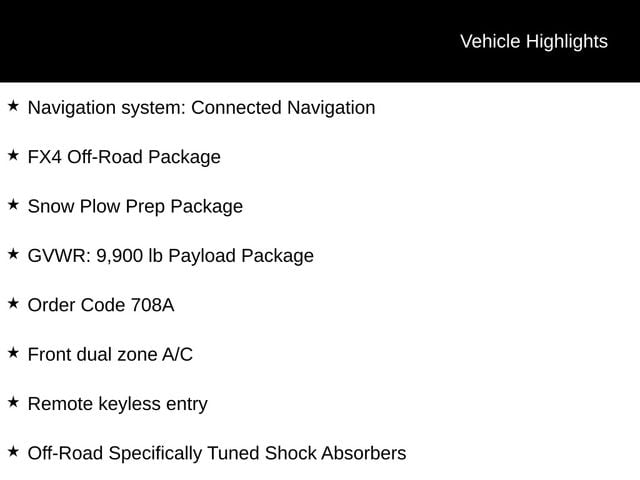The image size is (640, 480).
Task: Click the 9,900 lb value in GVWR line
Action: point(129,256)
